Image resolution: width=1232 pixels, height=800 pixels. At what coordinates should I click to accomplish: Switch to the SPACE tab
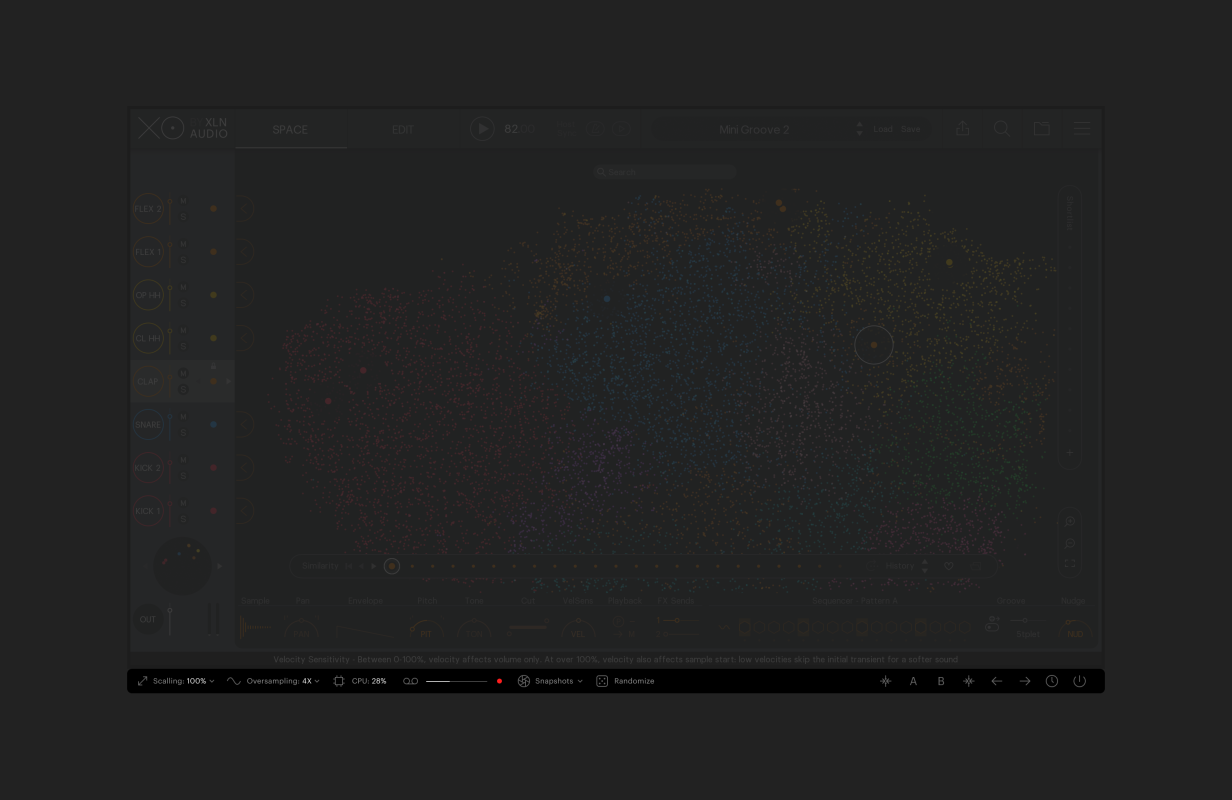(290, 129)
